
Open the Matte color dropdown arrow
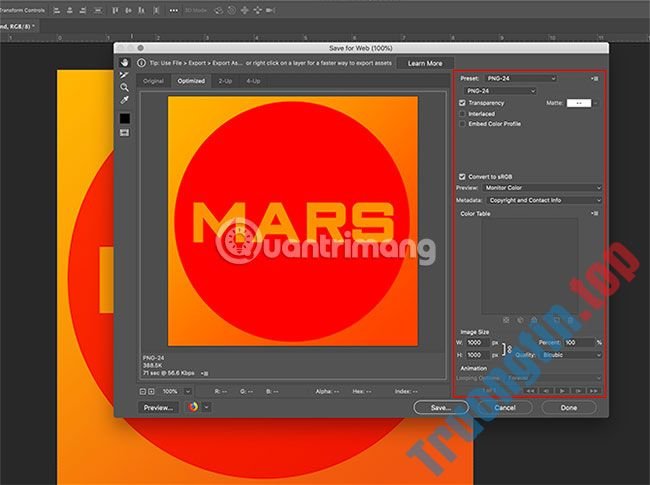[596, 103]
